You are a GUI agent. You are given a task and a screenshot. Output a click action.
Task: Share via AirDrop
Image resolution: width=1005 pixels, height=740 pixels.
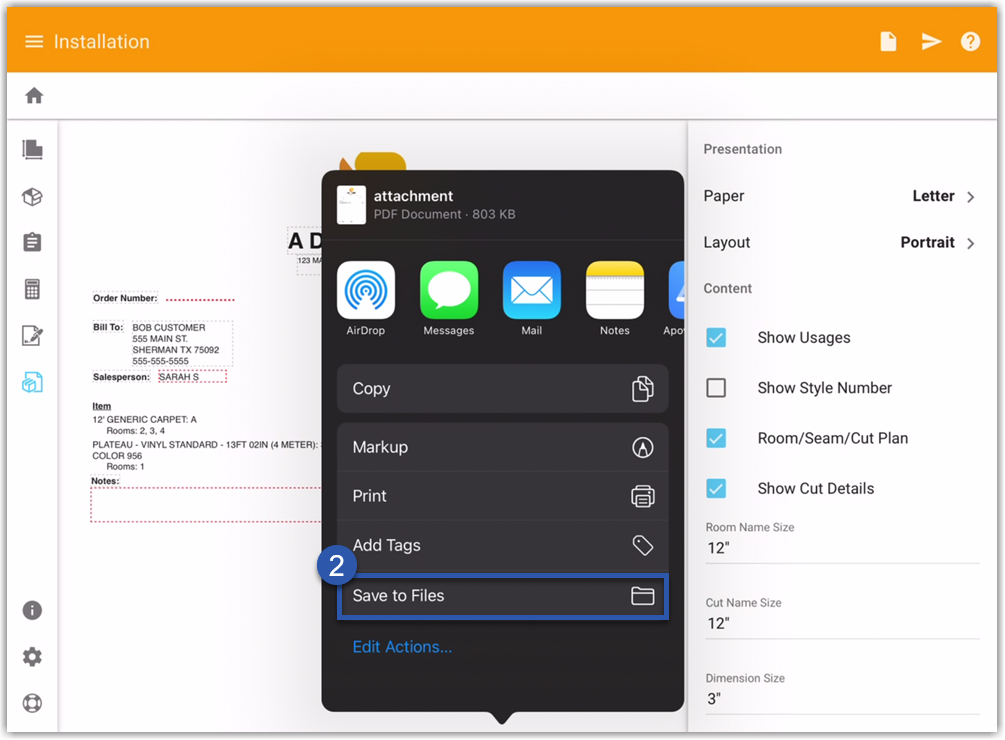[366, 298]
